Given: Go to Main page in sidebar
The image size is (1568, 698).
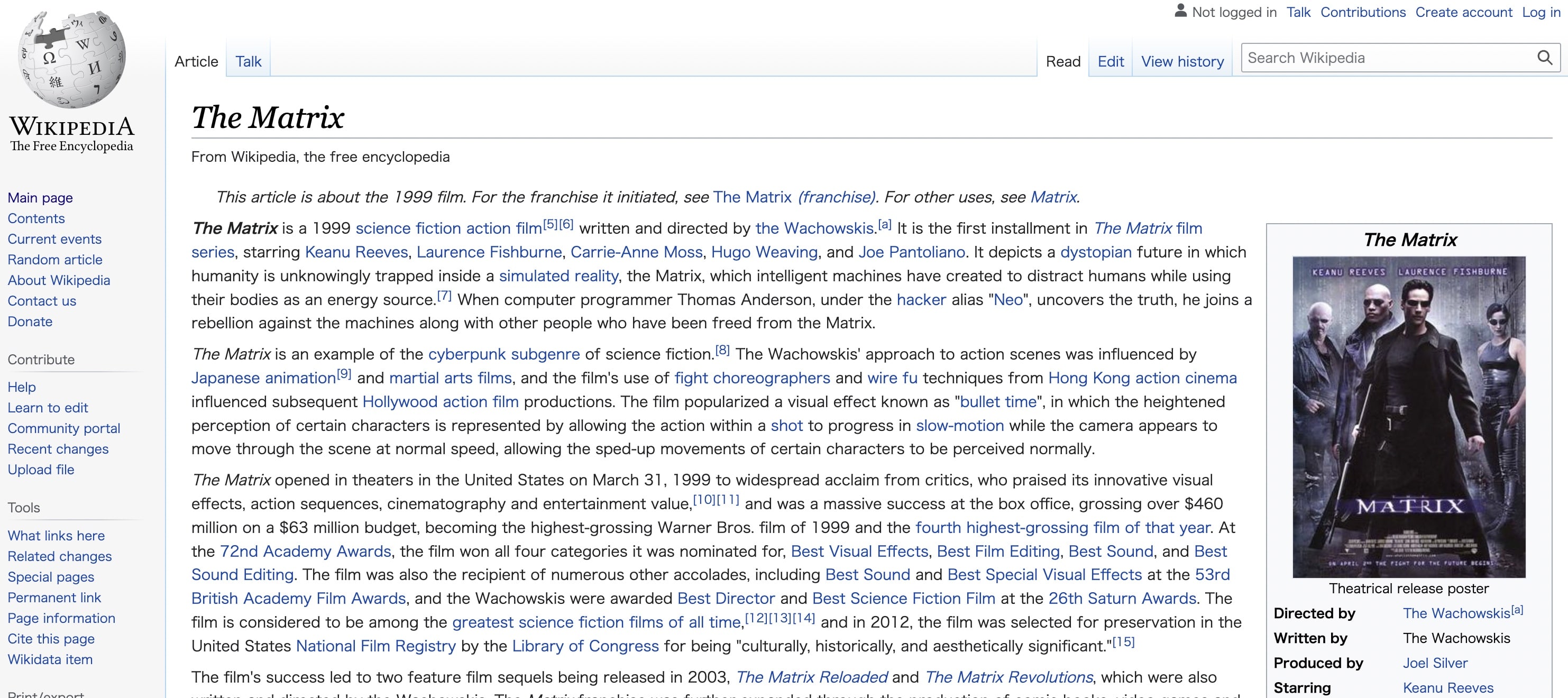Looking at the screenshot, I should point(40,198).
